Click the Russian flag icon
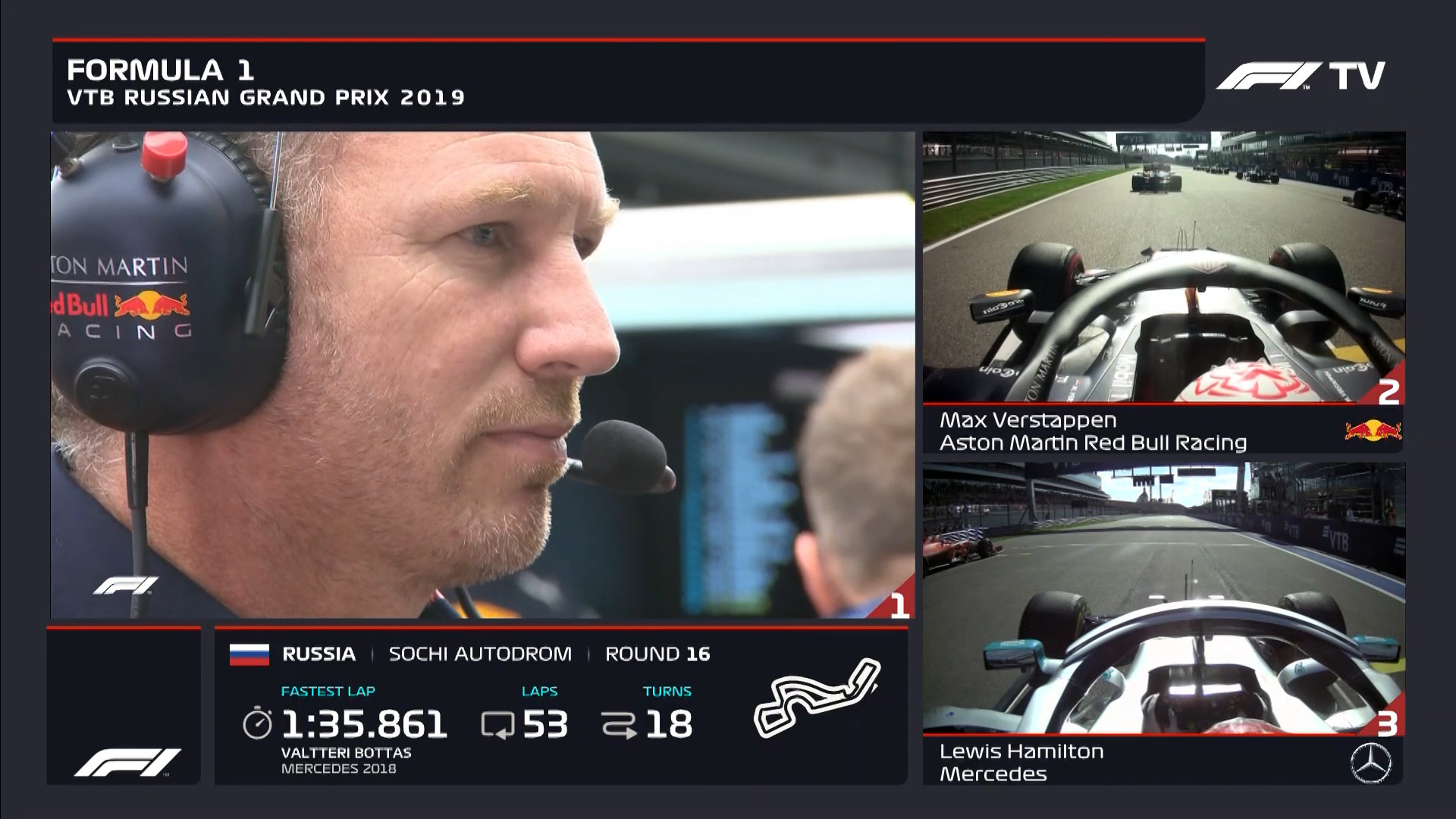The height and width of the screenshot is (819, 1456). (249, 654)
